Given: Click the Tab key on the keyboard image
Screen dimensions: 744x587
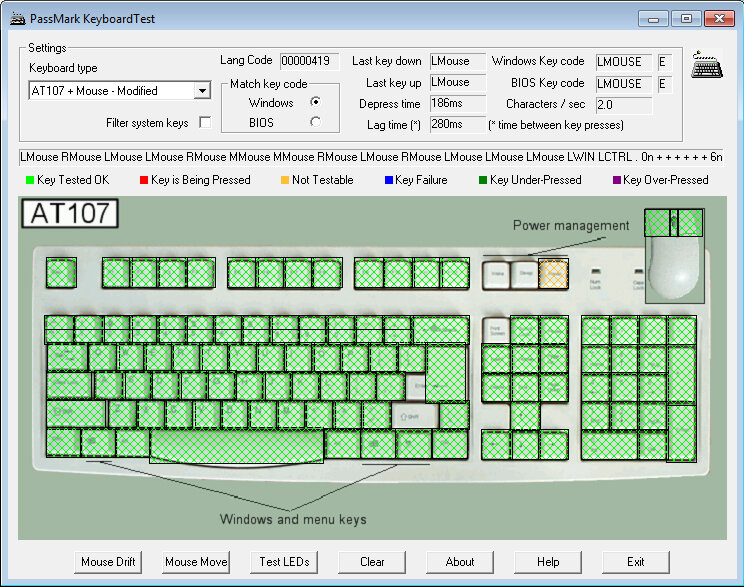Looking at the screenshot, I should click(x=67, y=358).
